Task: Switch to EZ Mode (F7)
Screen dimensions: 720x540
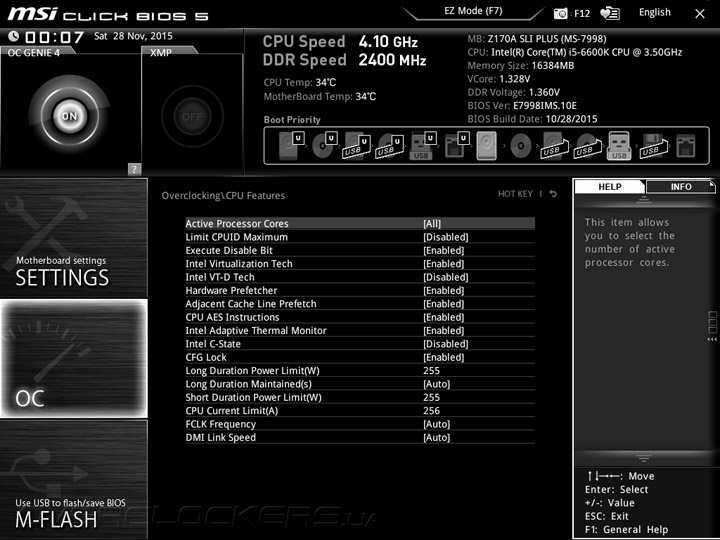Action: [473, 11]
